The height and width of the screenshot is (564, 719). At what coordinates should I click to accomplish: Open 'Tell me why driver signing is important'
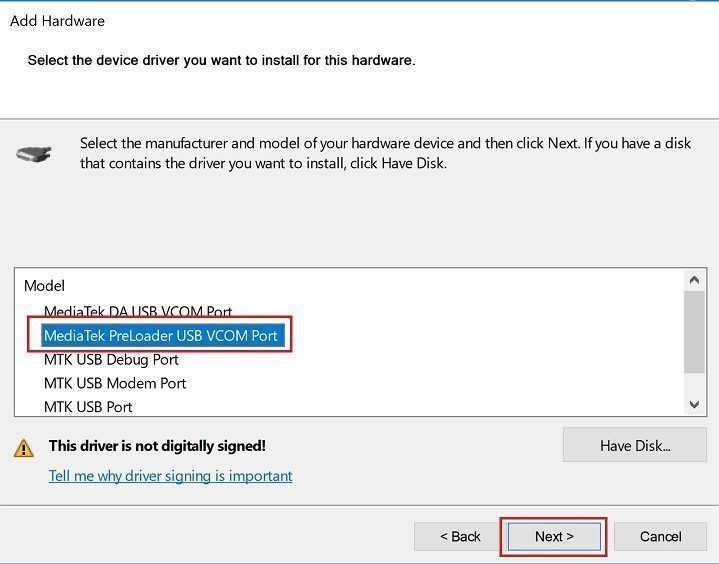tap(171, 476)
